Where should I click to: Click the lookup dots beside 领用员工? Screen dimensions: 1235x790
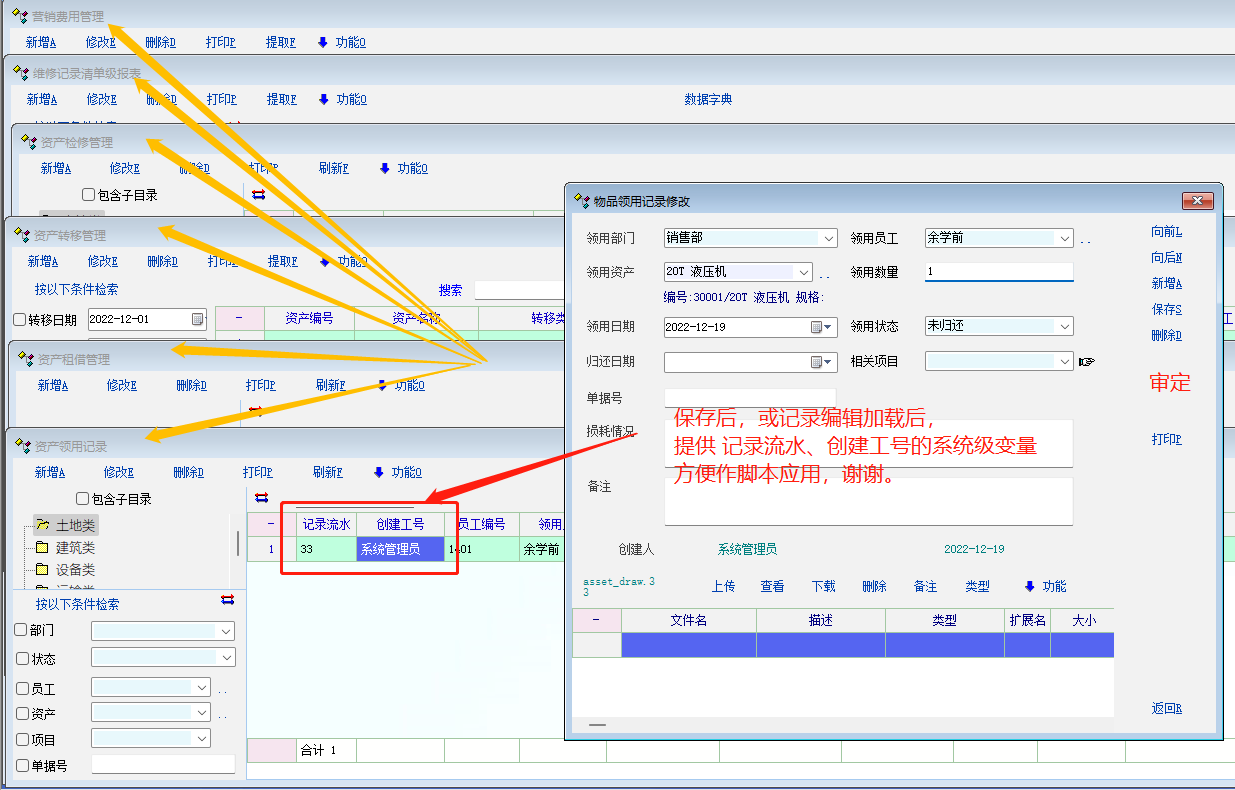click(1086, 240)
